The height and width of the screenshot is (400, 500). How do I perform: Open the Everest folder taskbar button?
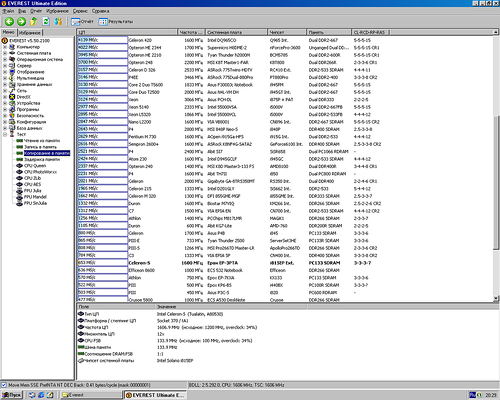click(x=90, y=395)
